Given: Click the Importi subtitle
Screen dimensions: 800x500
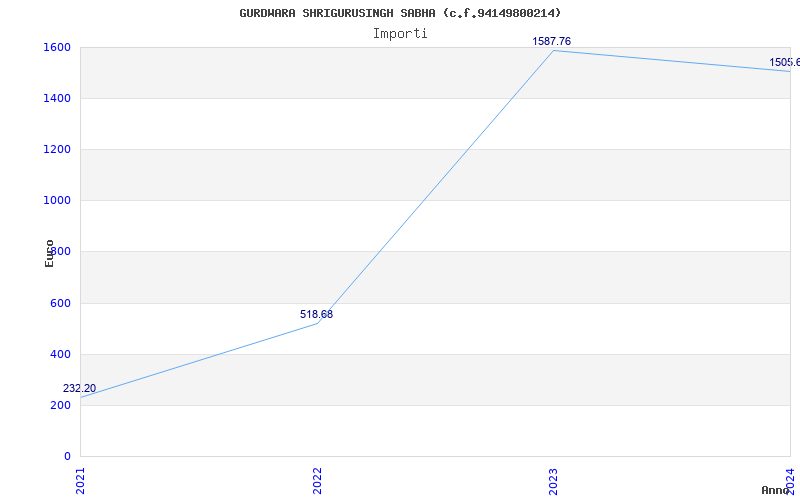Looking at the screenshot, I should pos(399,34).
